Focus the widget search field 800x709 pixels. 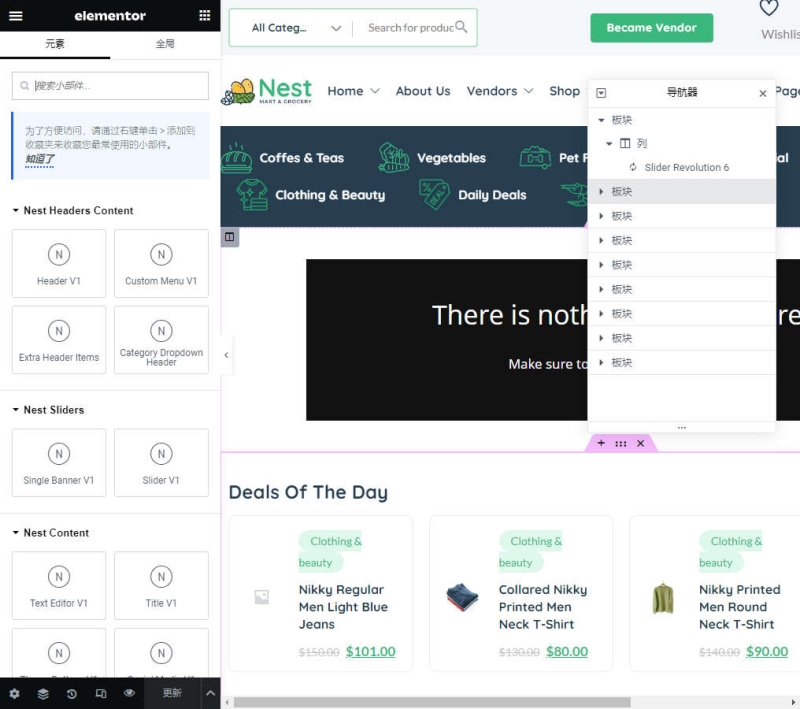pos(110,86)
